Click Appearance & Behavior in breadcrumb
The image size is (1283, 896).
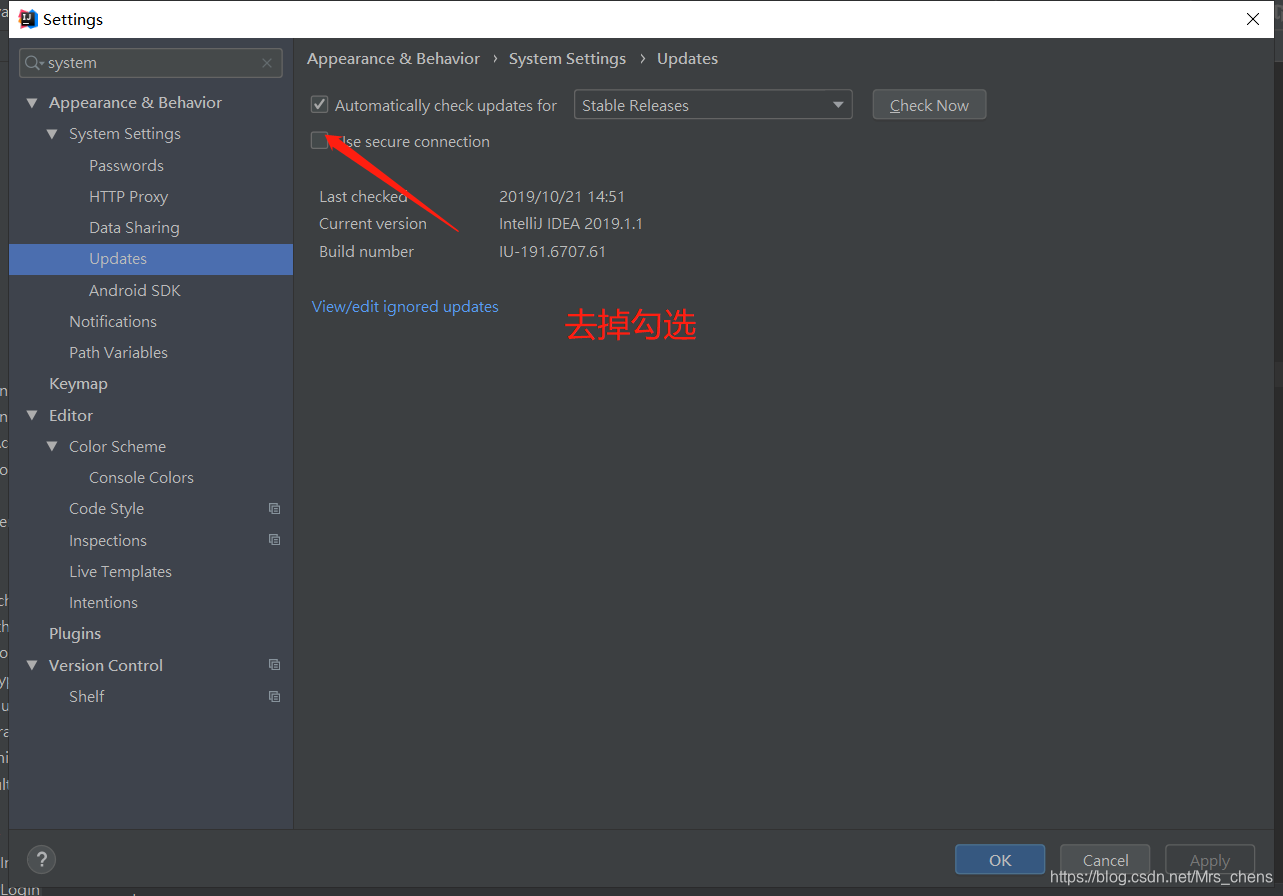[393, 58]
